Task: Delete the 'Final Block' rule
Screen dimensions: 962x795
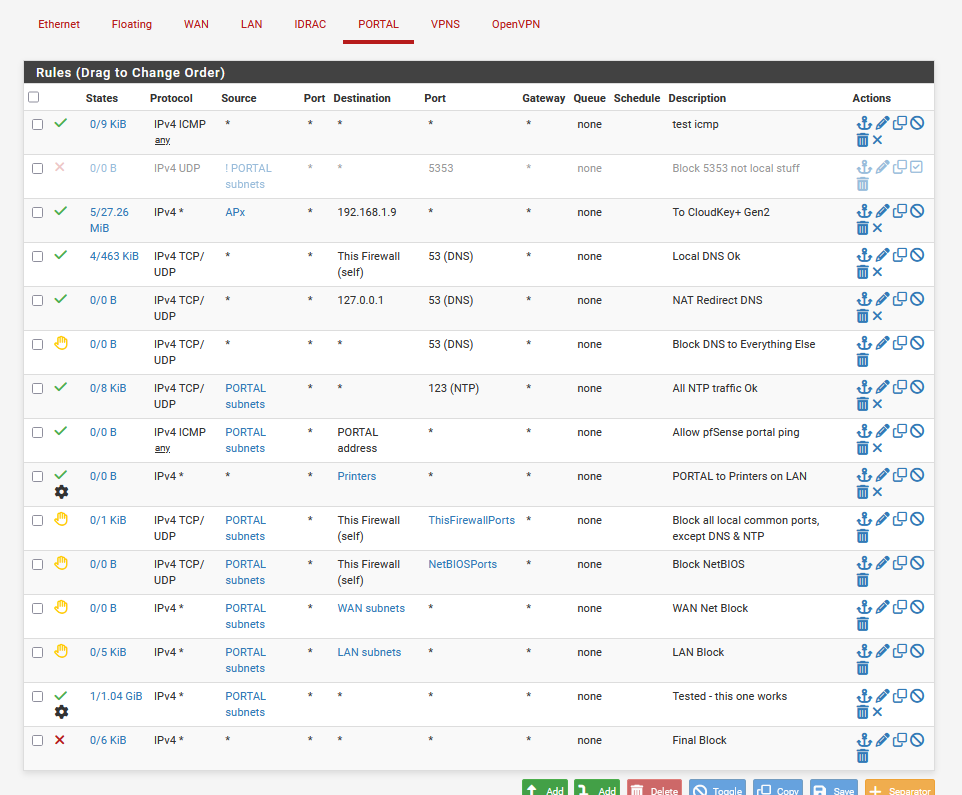Action: (863, 756)
